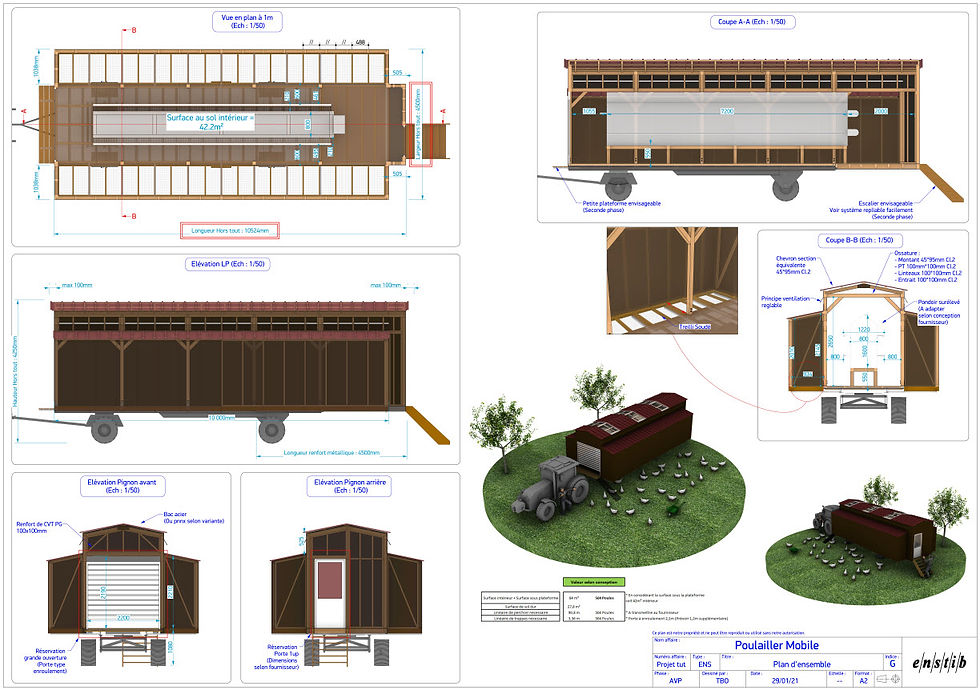Click the 'Poulailler Mobile' project name
The width and height of the screenshot is (980, 689).
pyautogui.click(x=776, y=645)
